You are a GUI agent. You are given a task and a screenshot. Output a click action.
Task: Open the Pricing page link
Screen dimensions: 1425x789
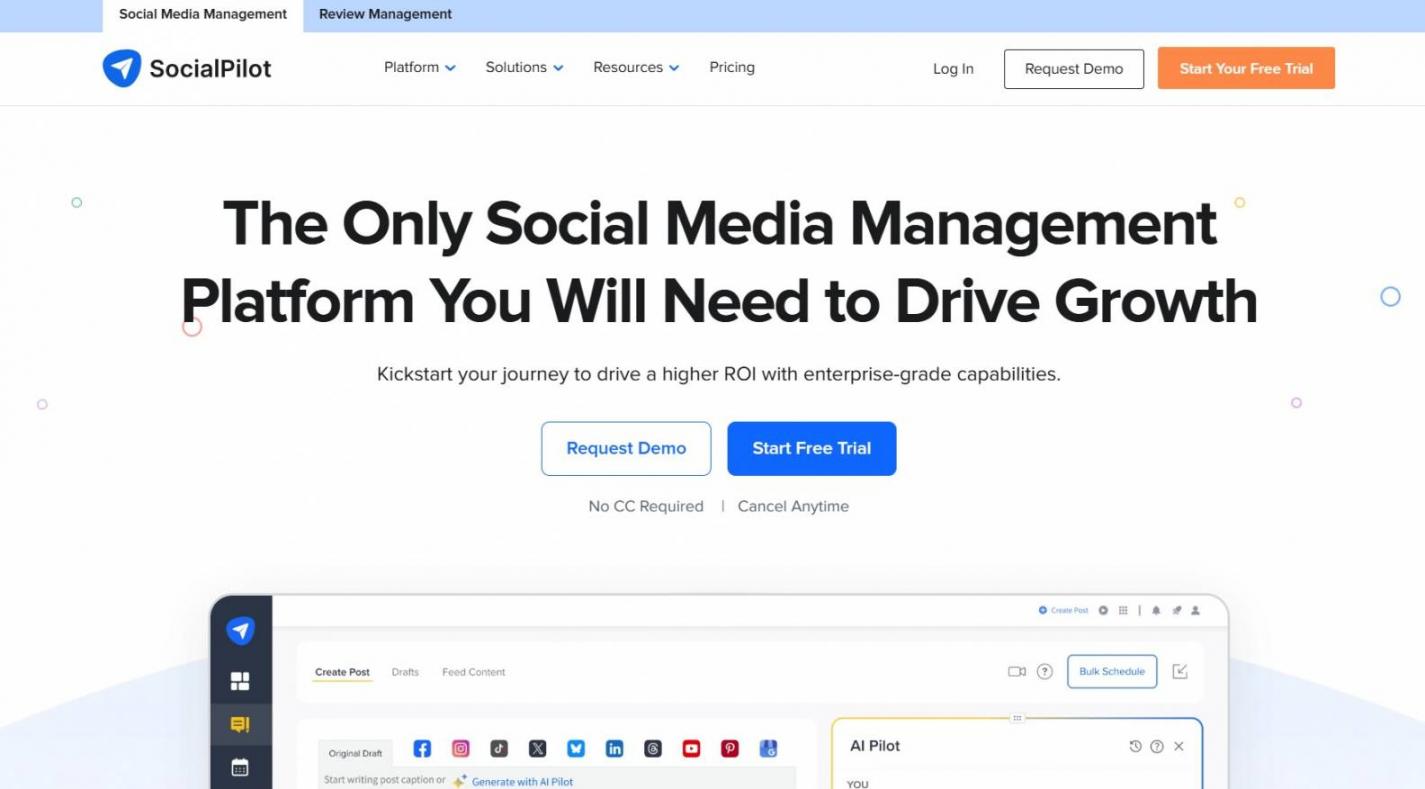coord(732,67)
